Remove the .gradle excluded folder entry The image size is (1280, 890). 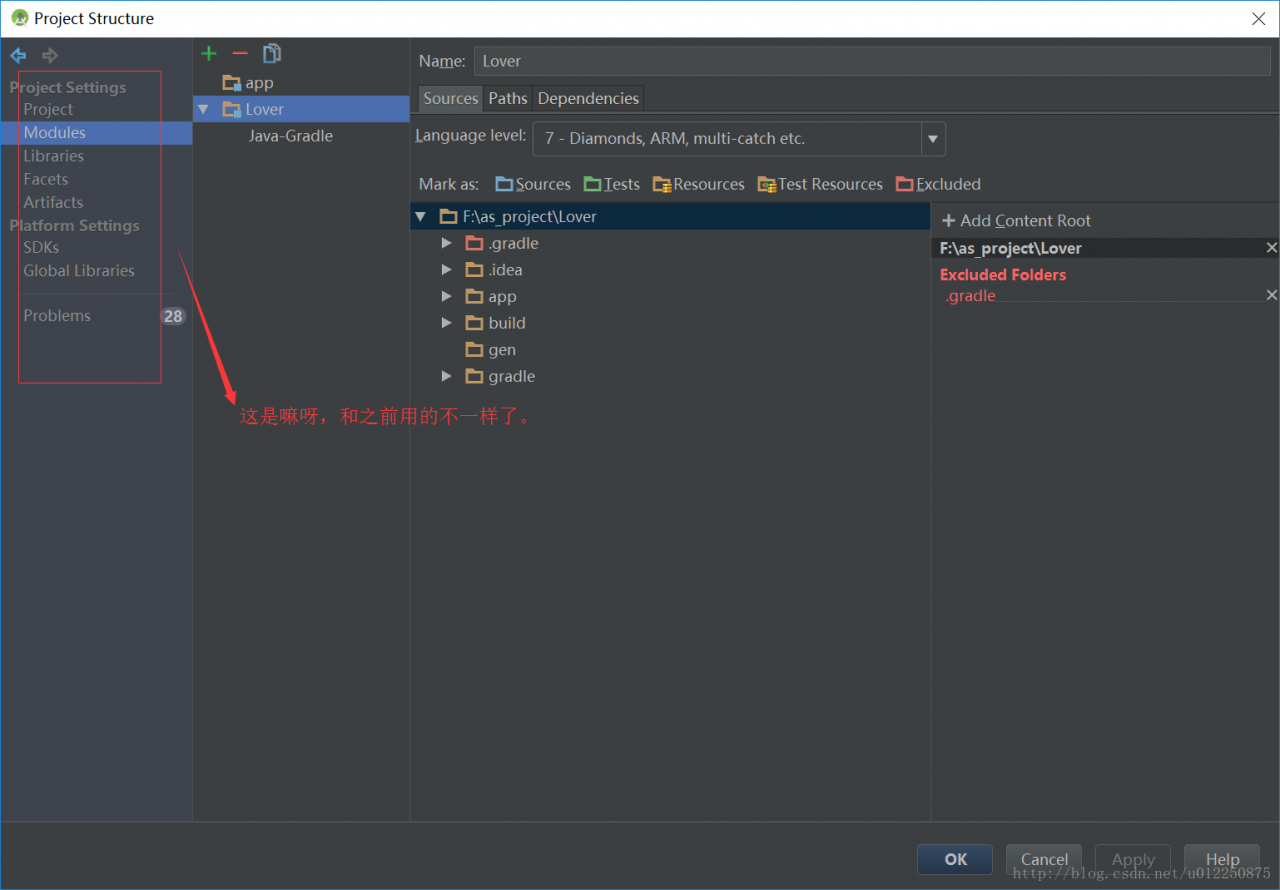click(1271, 295)
